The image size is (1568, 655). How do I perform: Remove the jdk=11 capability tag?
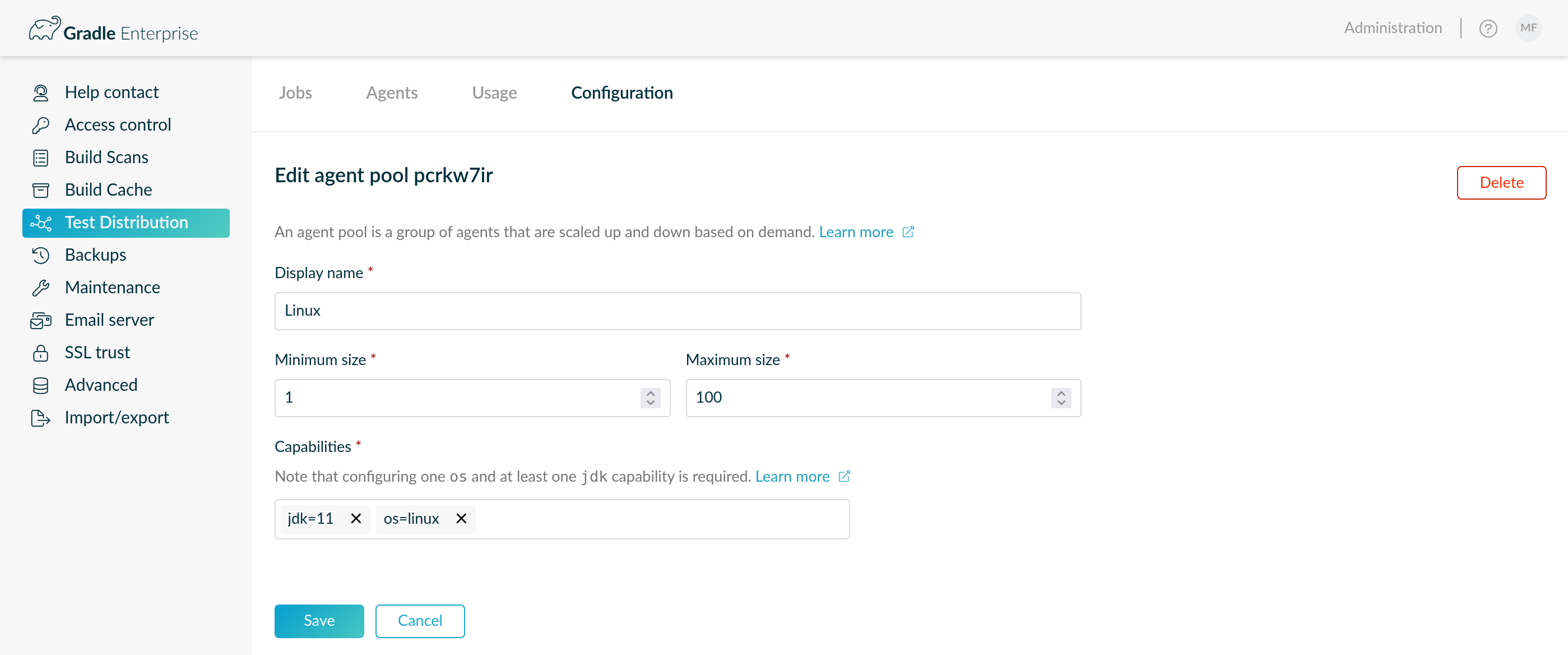click(356, 519)
